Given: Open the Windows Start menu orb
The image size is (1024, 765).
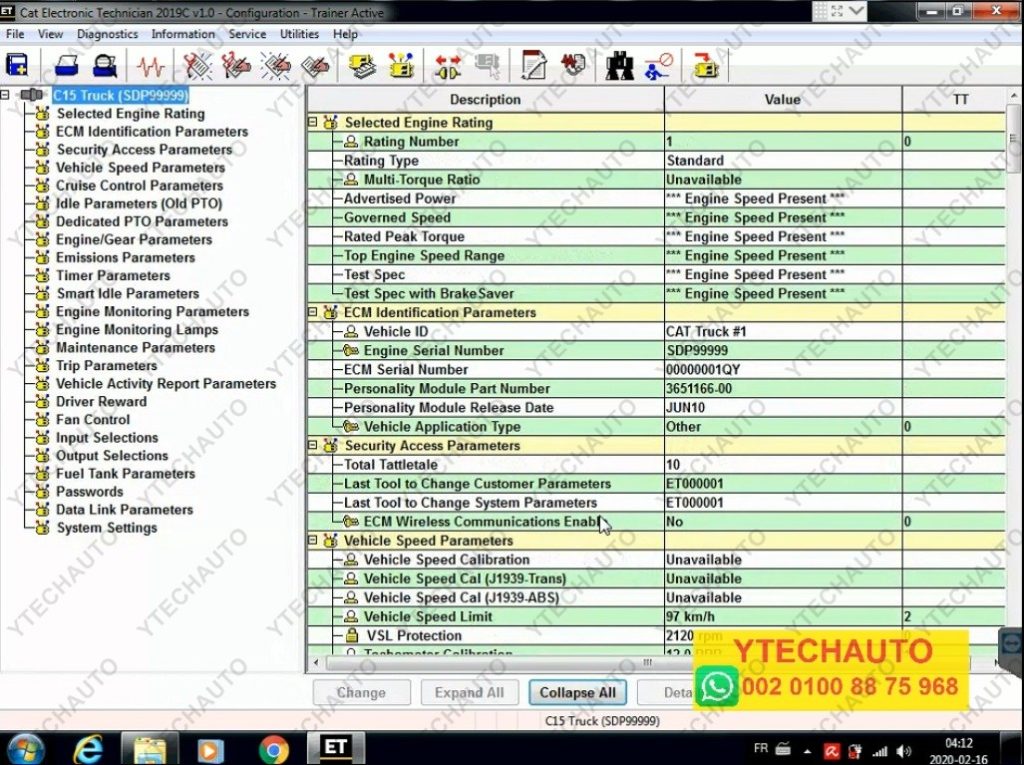Looking at the screenshot, I should pos(25,748).
